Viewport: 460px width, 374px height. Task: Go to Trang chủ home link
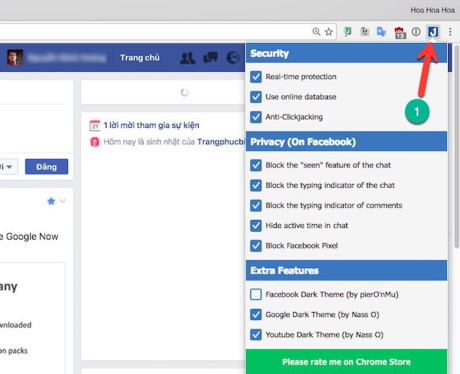(x=140, y=58)
